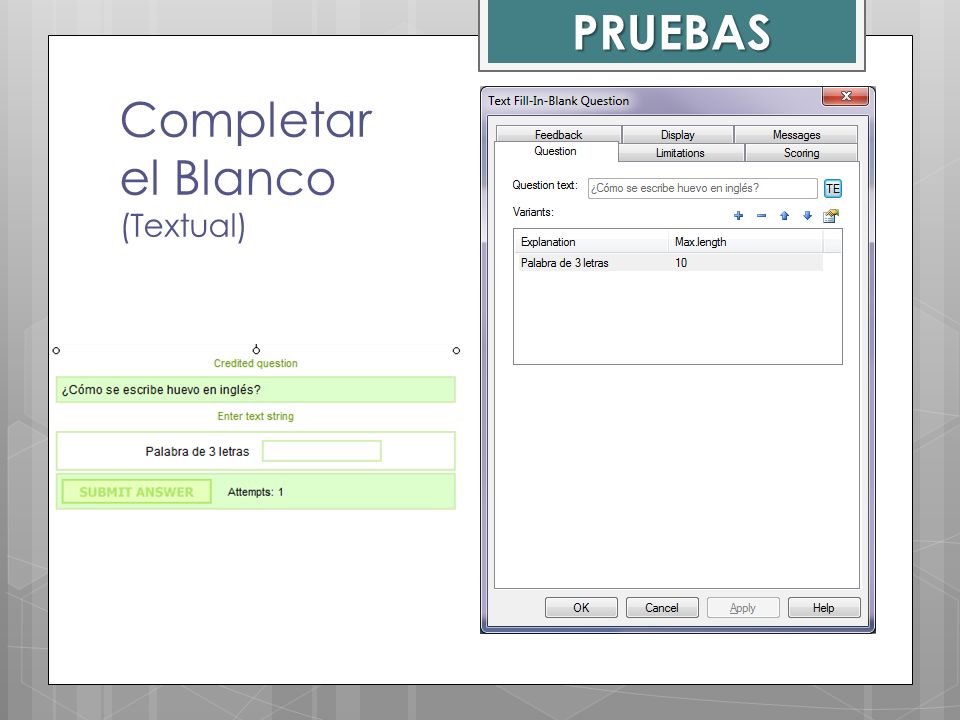
Task: Open text editor TE button
Action: [833, 189]
